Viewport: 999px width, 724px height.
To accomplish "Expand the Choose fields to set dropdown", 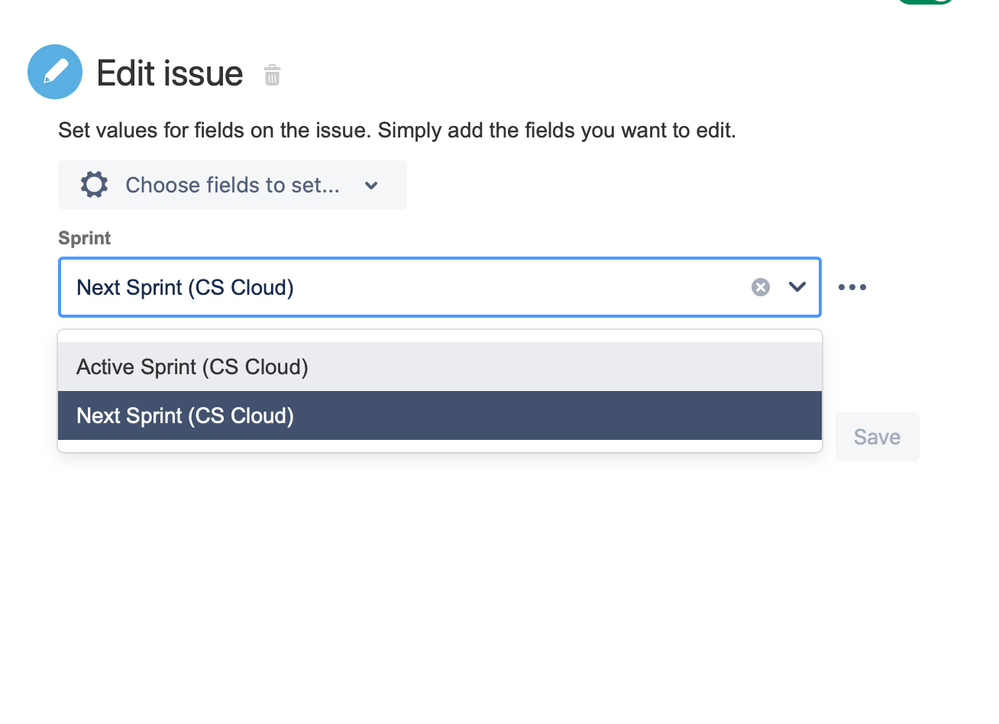I will click(232, 185).
